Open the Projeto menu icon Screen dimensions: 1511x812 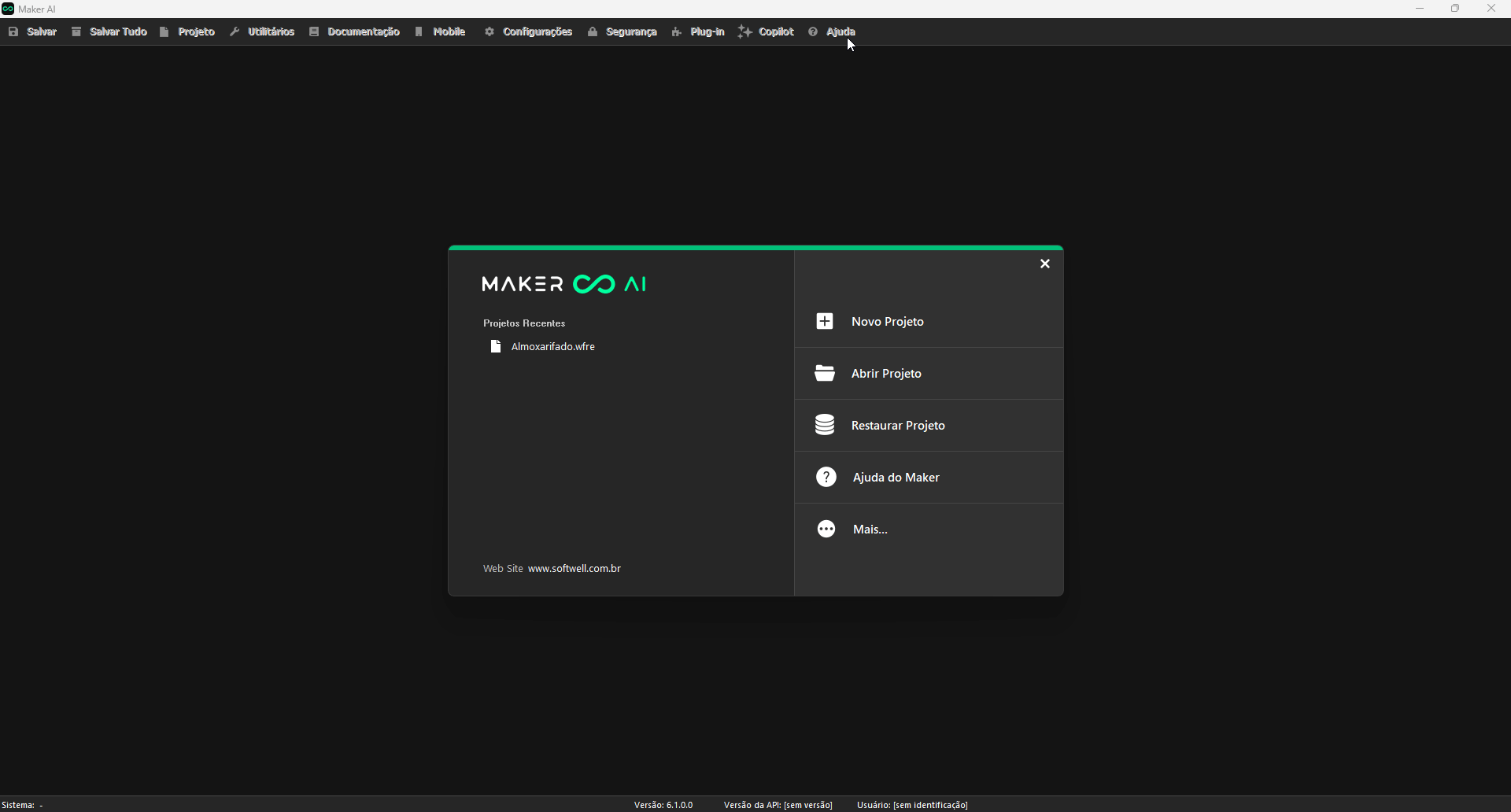pyautogui.click(x=164, y=31)
